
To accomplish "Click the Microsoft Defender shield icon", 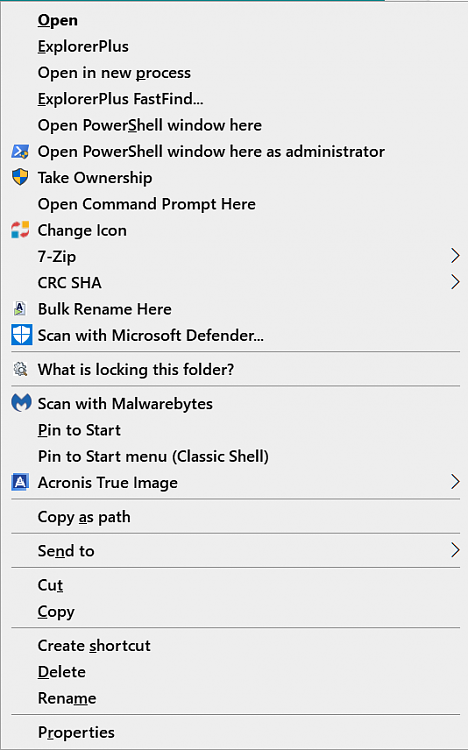I will click(22, 335).
